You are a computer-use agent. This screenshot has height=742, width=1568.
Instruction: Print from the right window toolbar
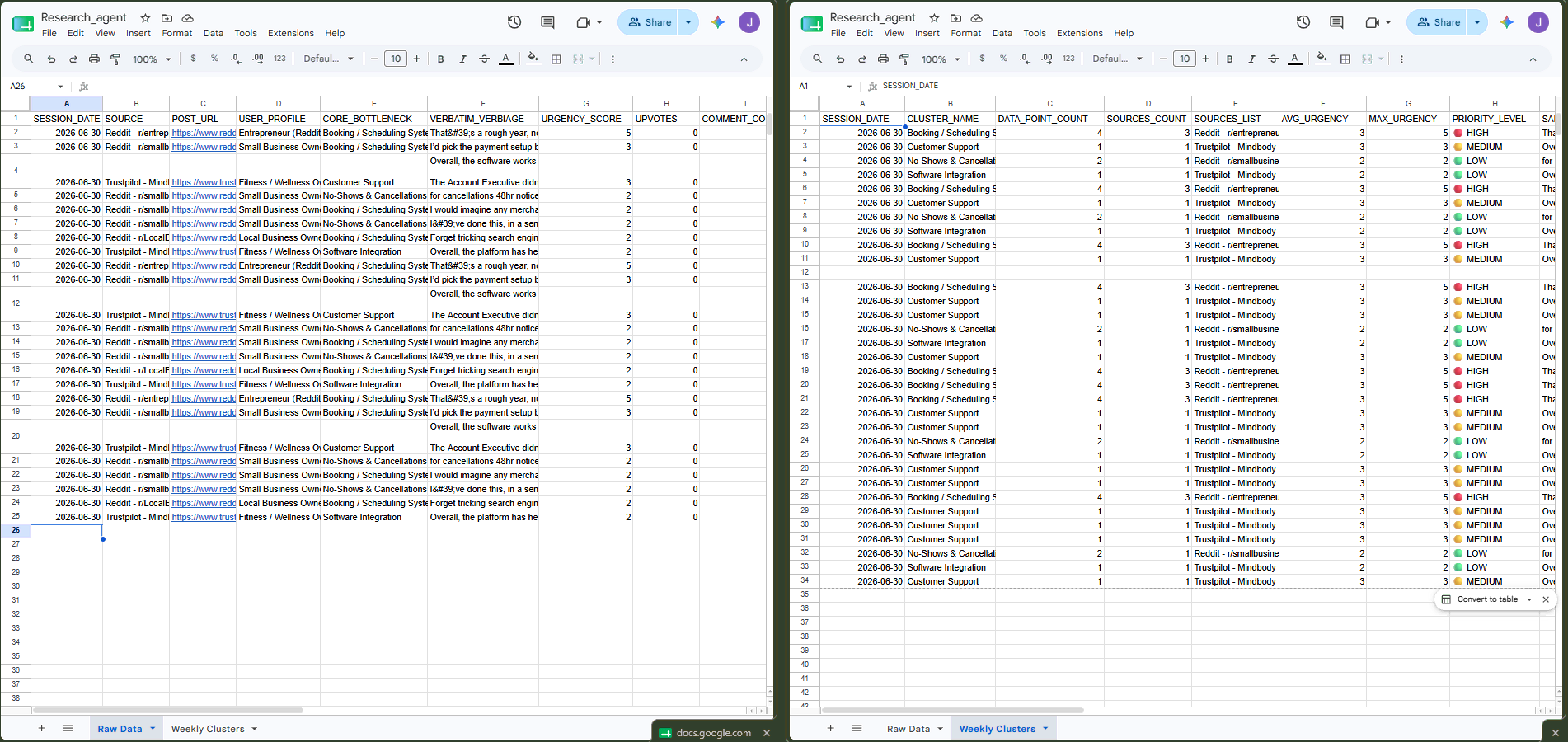click(883, 59)
